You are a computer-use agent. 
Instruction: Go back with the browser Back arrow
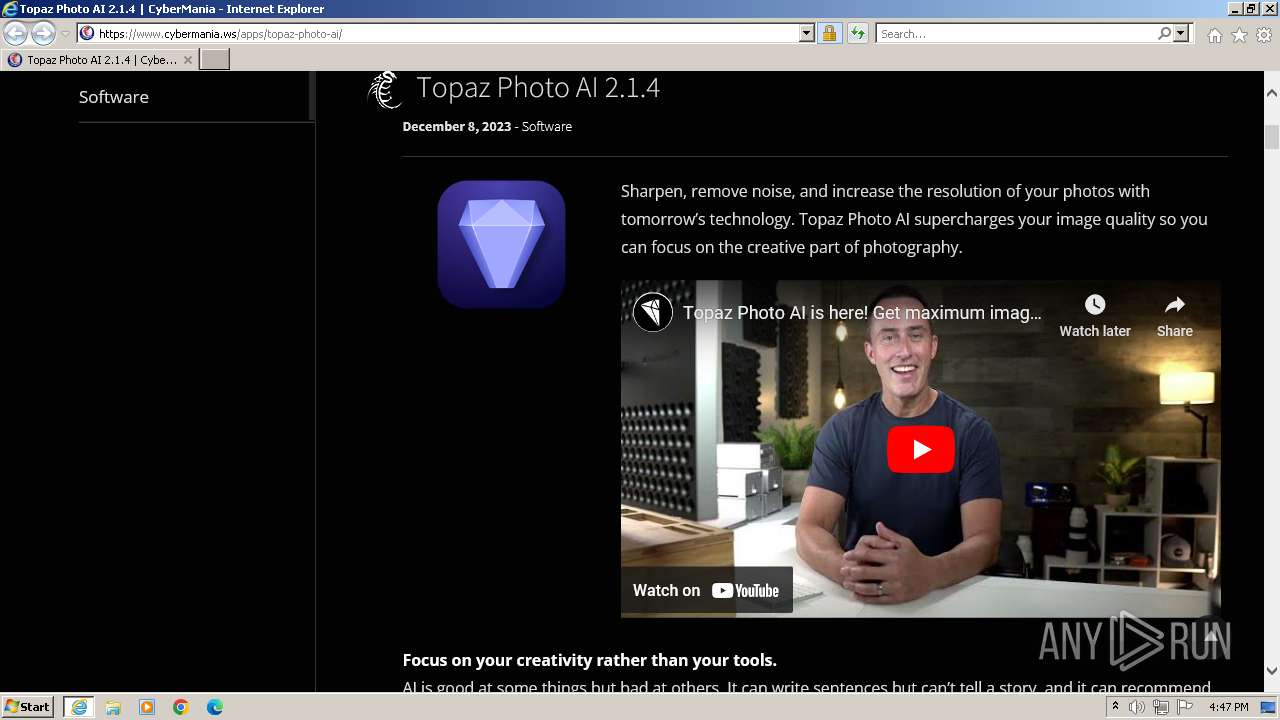[16, 34]
